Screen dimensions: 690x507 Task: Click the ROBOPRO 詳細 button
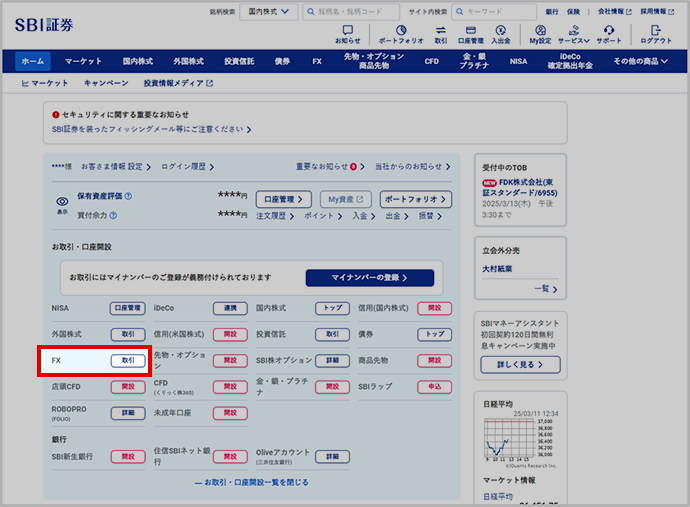point(128,413)
